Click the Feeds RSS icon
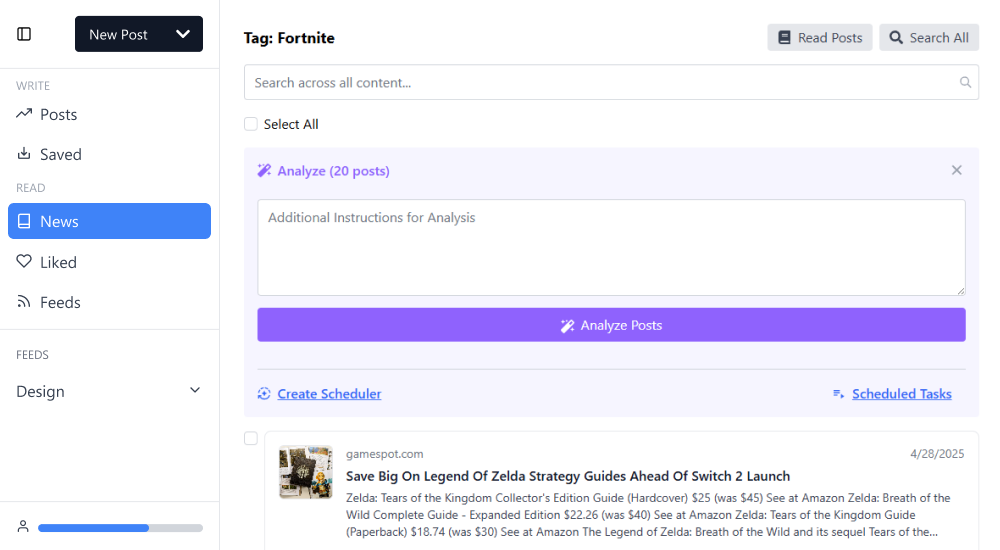 click(x=24, y=302)
